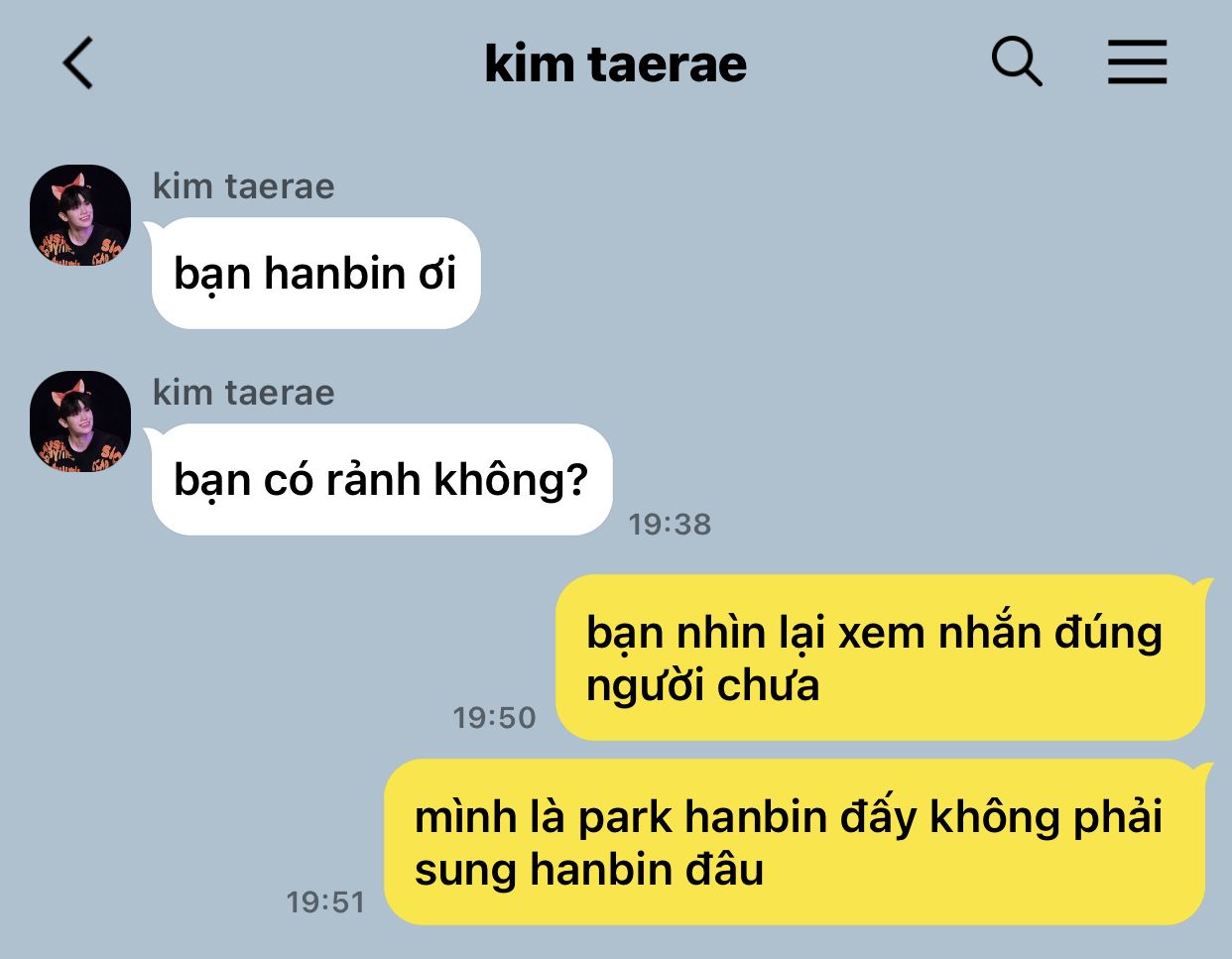The width and height of the screenshot is (1232, 959).
Task: Tap the word 'hanbin' in first message
Action: pyautogui.click(x=335, y=273)
